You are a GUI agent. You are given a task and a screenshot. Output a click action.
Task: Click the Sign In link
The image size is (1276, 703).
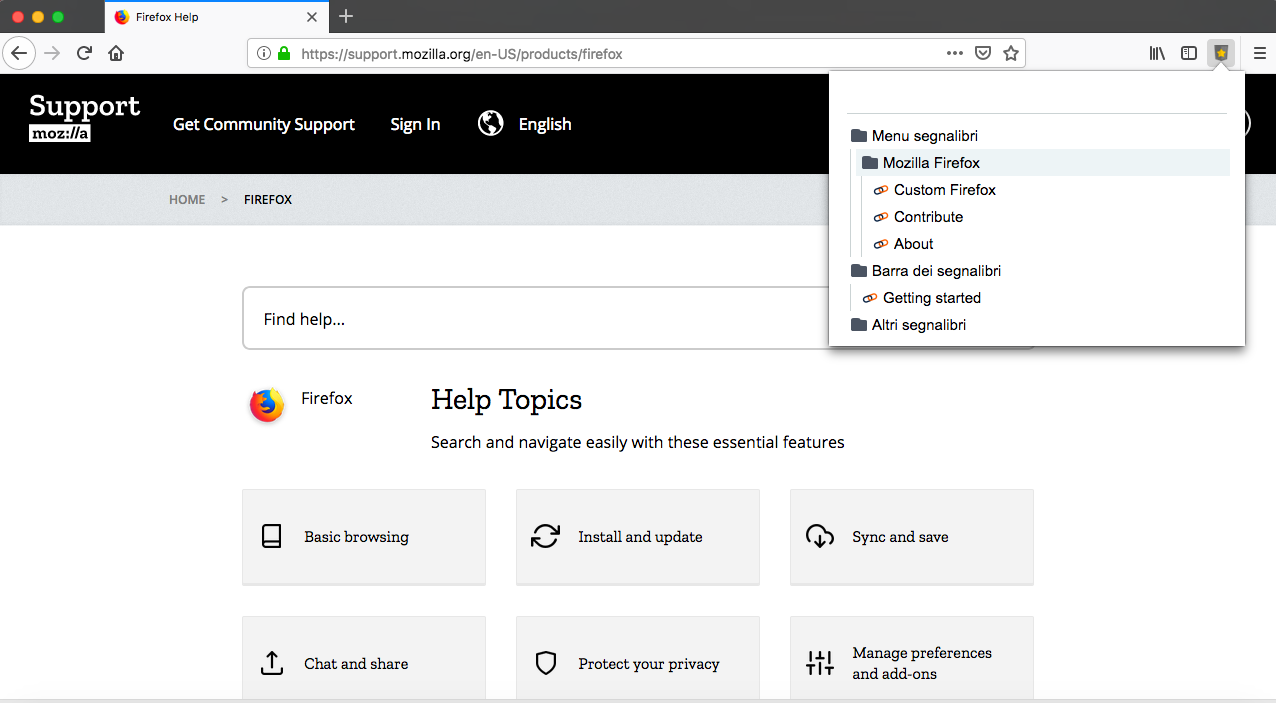(x=415, y=124)
